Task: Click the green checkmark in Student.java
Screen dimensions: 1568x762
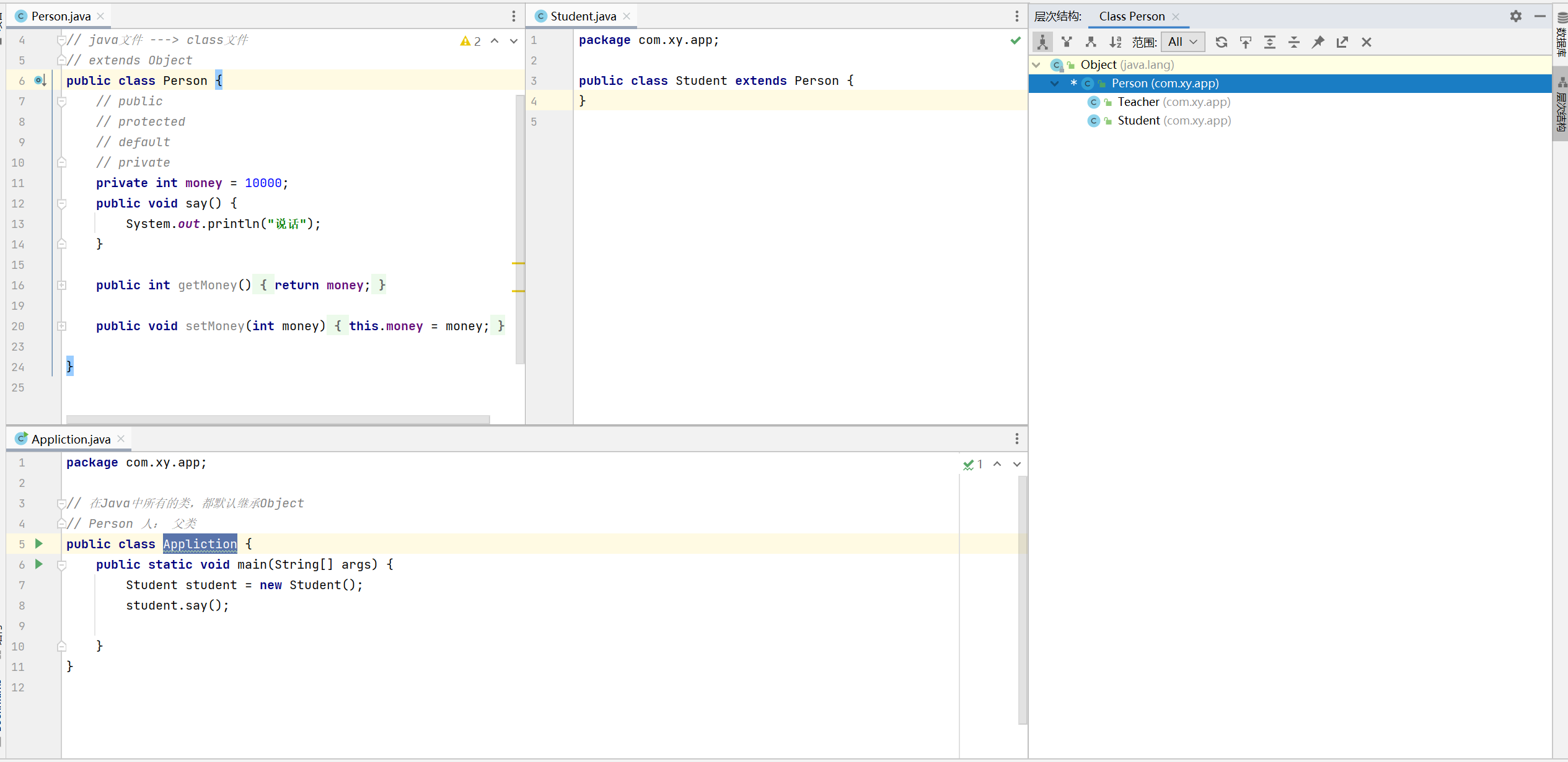Action: [x=1015, y=40]
